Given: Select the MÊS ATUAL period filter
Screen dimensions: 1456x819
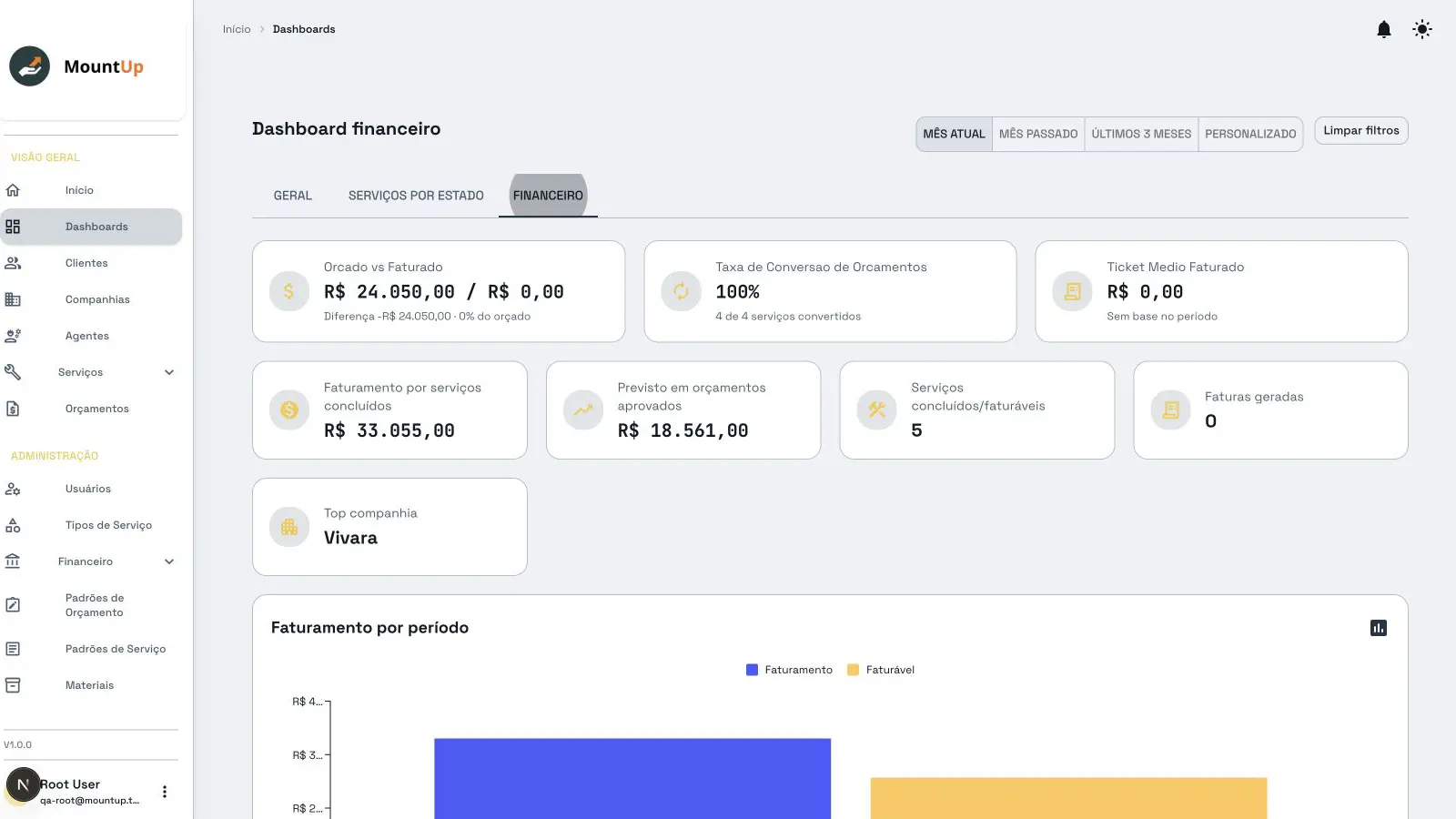Looking at the screenshot, I should (x=954, y=134).
